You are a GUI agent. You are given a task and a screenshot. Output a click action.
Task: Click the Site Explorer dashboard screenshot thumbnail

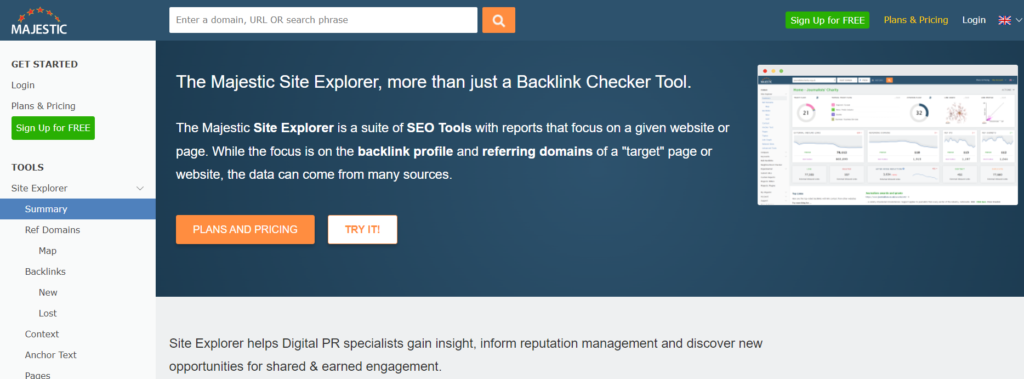pos(888,135)
